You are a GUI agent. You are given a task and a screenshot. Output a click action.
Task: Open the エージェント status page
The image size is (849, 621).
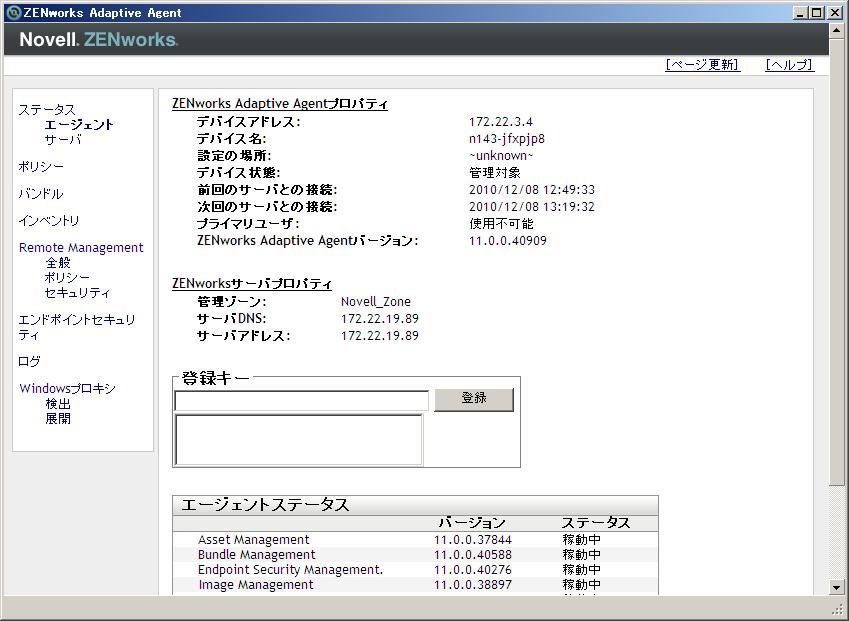coord(79,125)
